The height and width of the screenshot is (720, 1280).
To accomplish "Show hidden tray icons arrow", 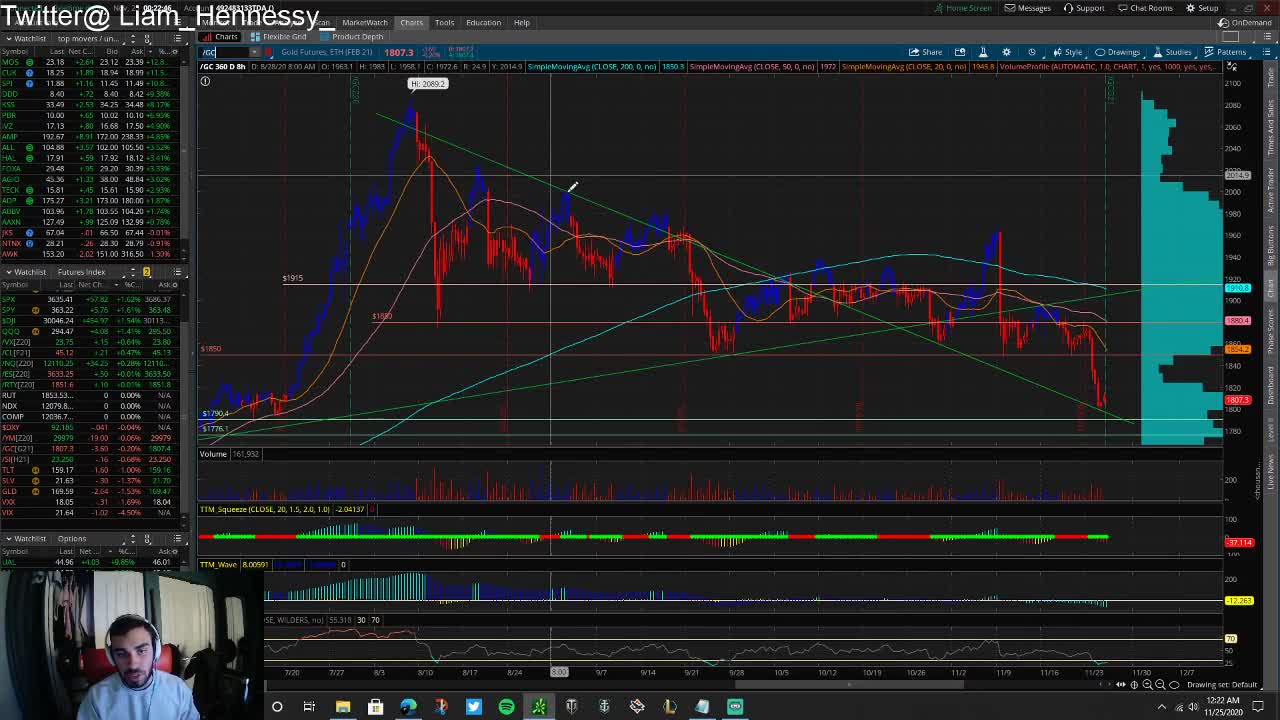I will coord(1162,707).
